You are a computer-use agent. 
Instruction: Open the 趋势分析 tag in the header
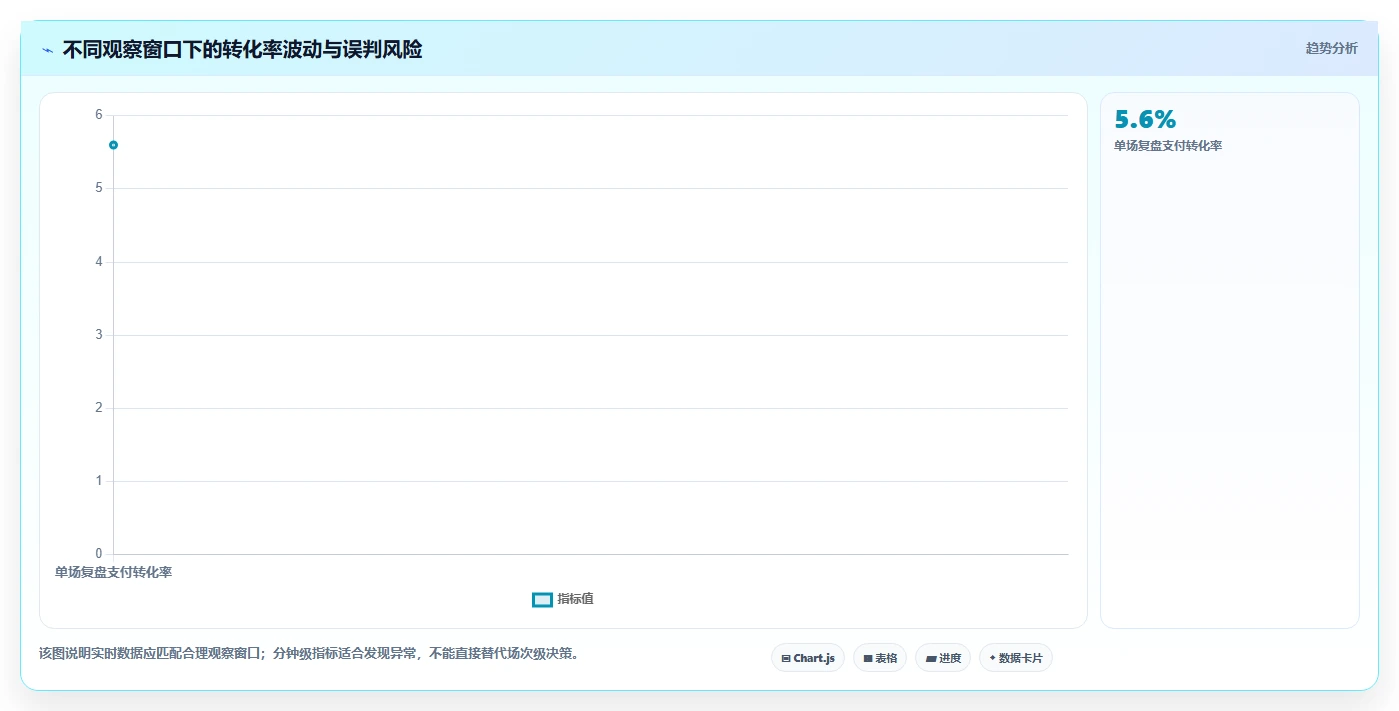pyautogui.click(x=1332, y=48)
